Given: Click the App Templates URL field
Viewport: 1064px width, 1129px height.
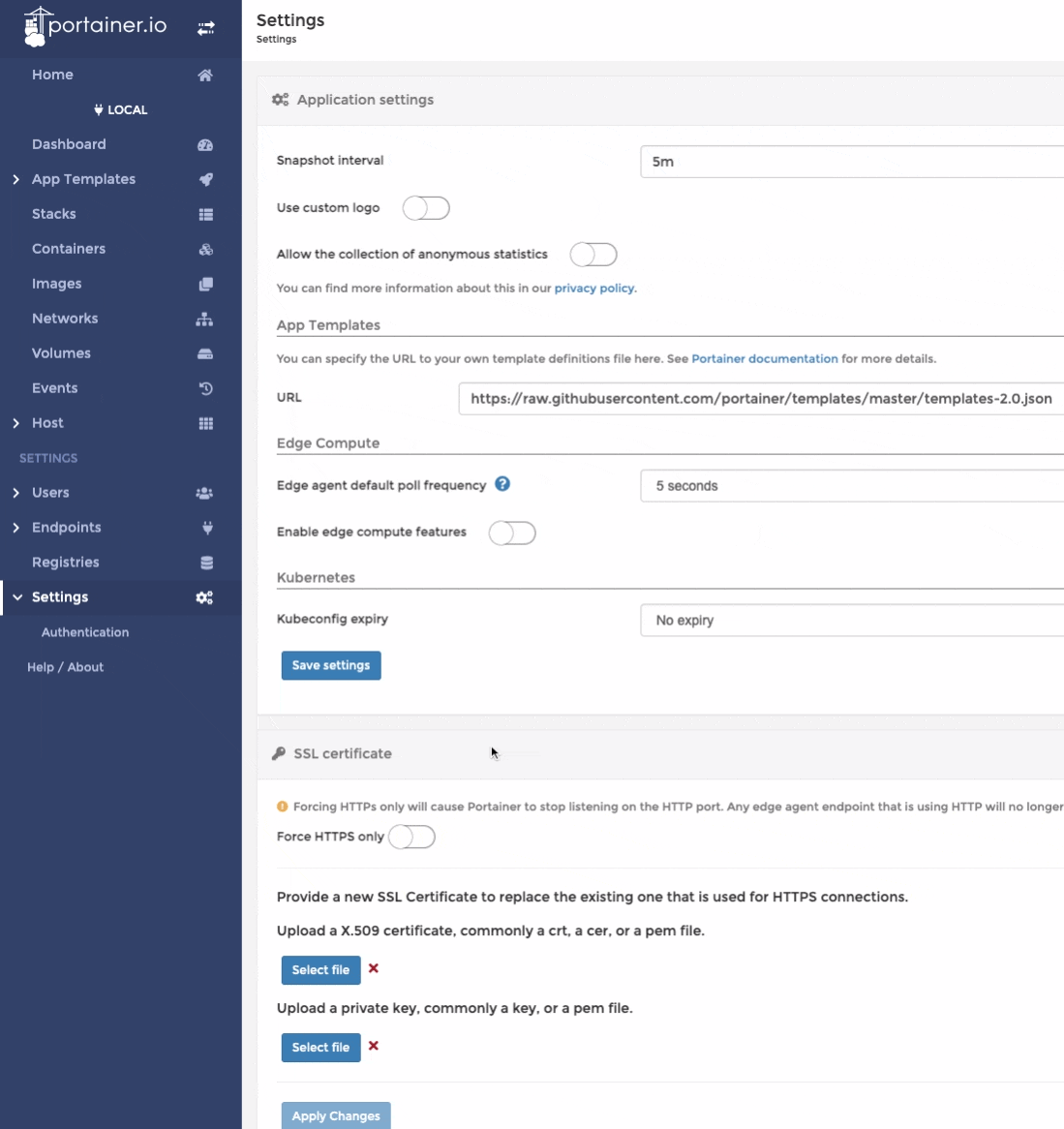Looking at the screenshot, I should point(761,399).
